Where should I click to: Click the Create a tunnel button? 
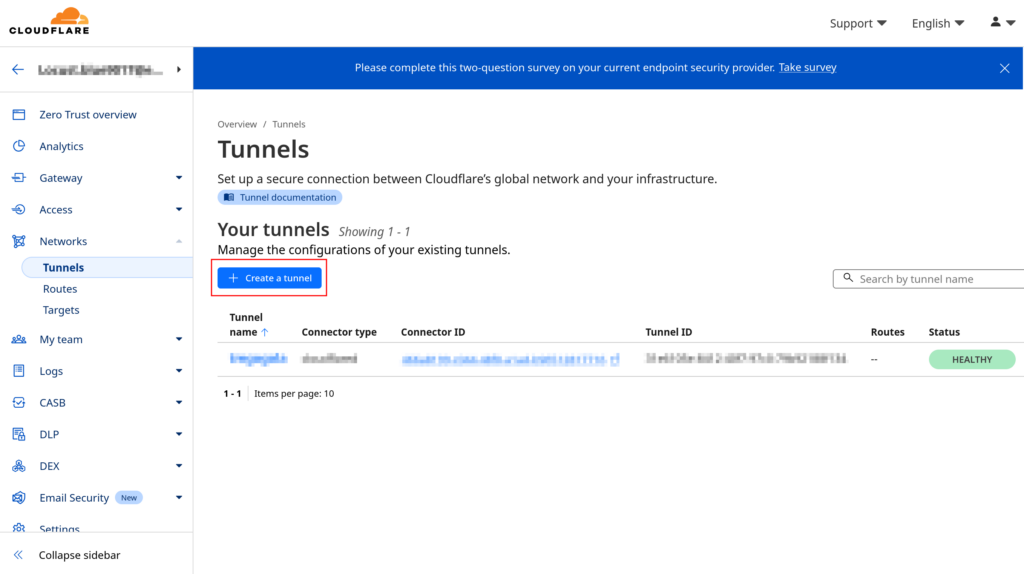[269, 278]
